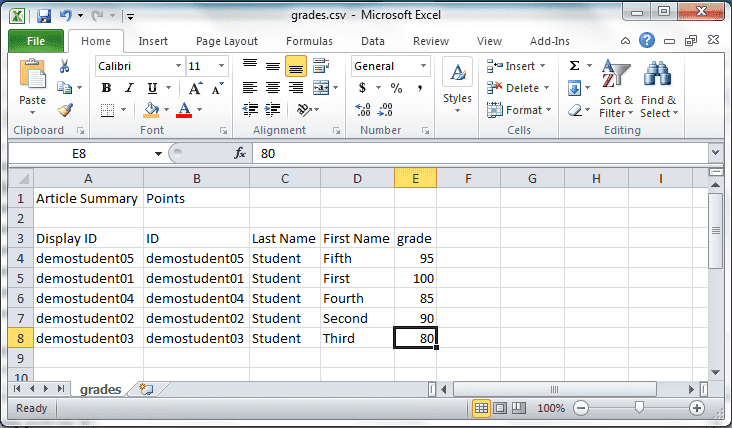The image size is (732, 428).
Task: Center text horizontally
Action: pyautogui.click(x=273, y=87)
